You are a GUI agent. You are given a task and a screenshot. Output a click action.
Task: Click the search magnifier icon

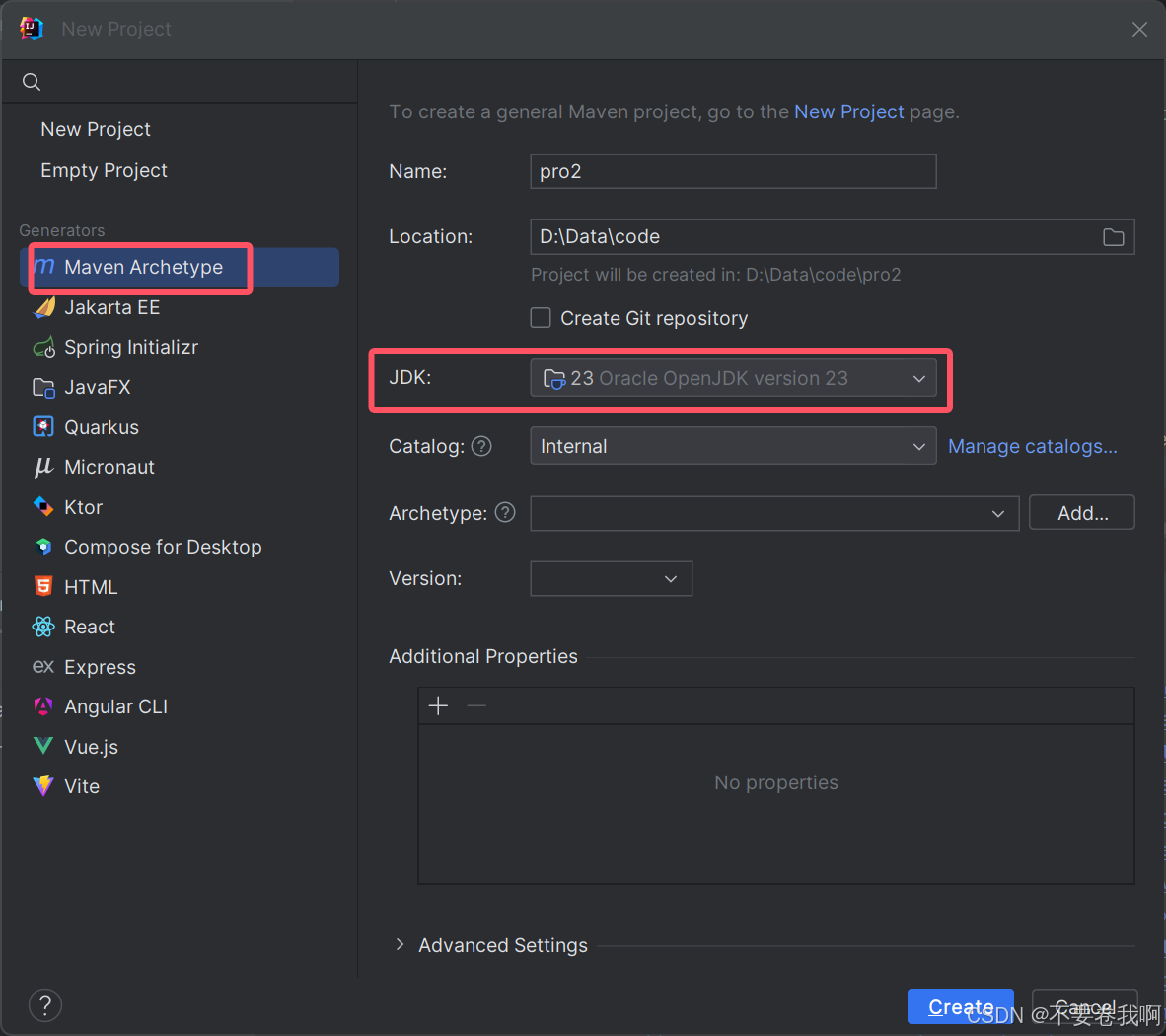(32, 82)
